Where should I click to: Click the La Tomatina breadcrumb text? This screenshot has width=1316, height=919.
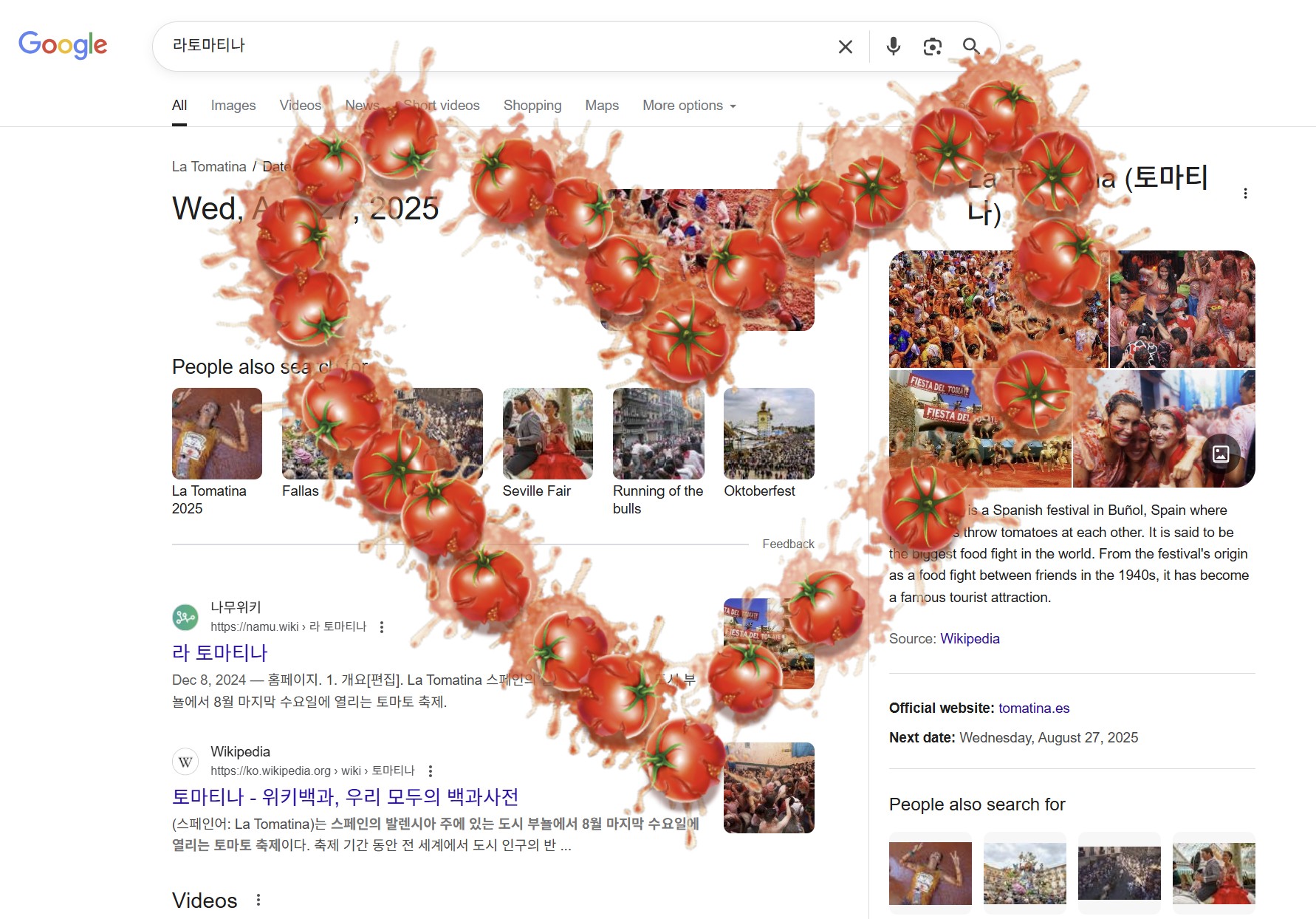209,167
